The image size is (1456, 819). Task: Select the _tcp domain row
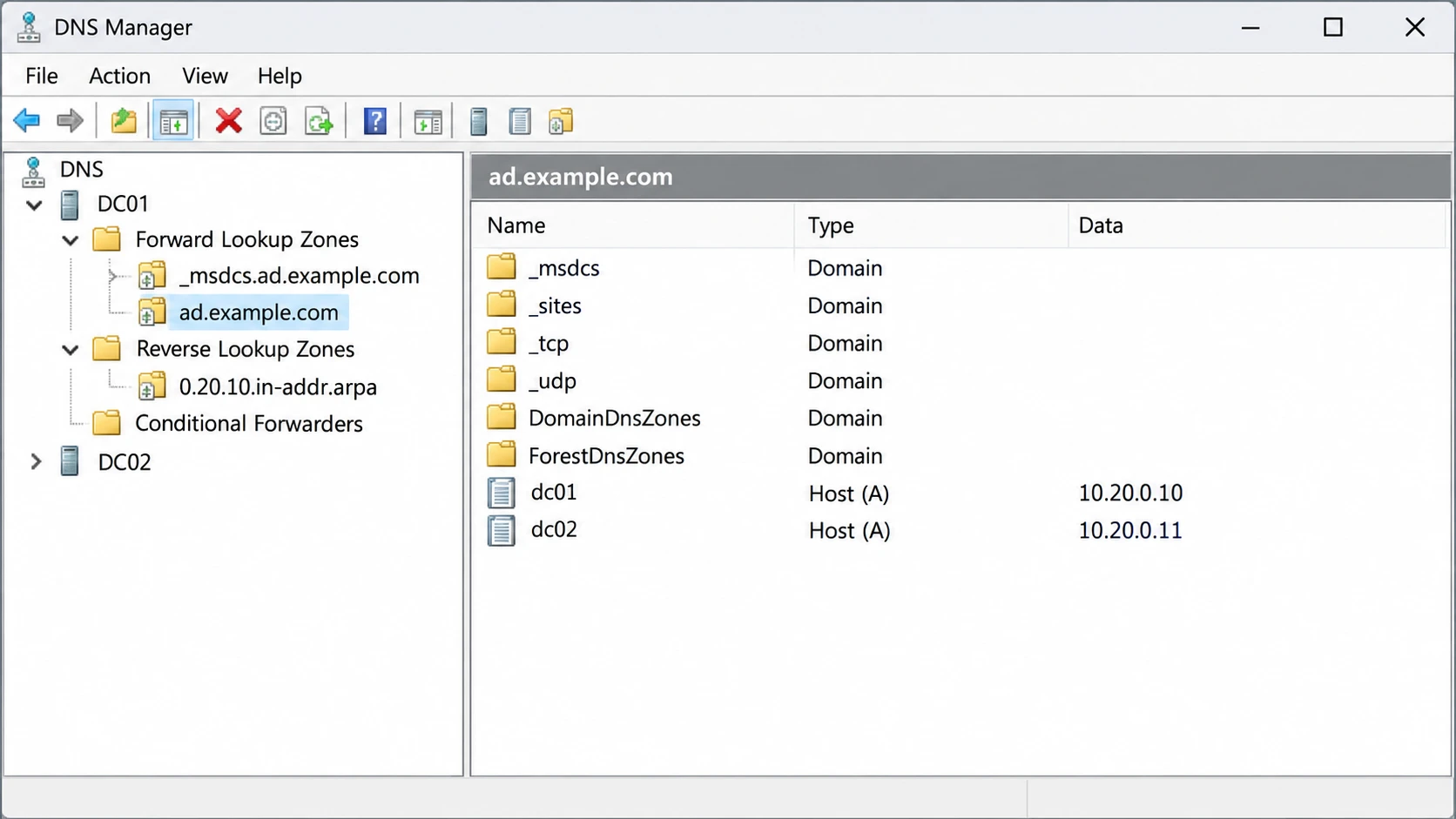[x=960, y=343]
